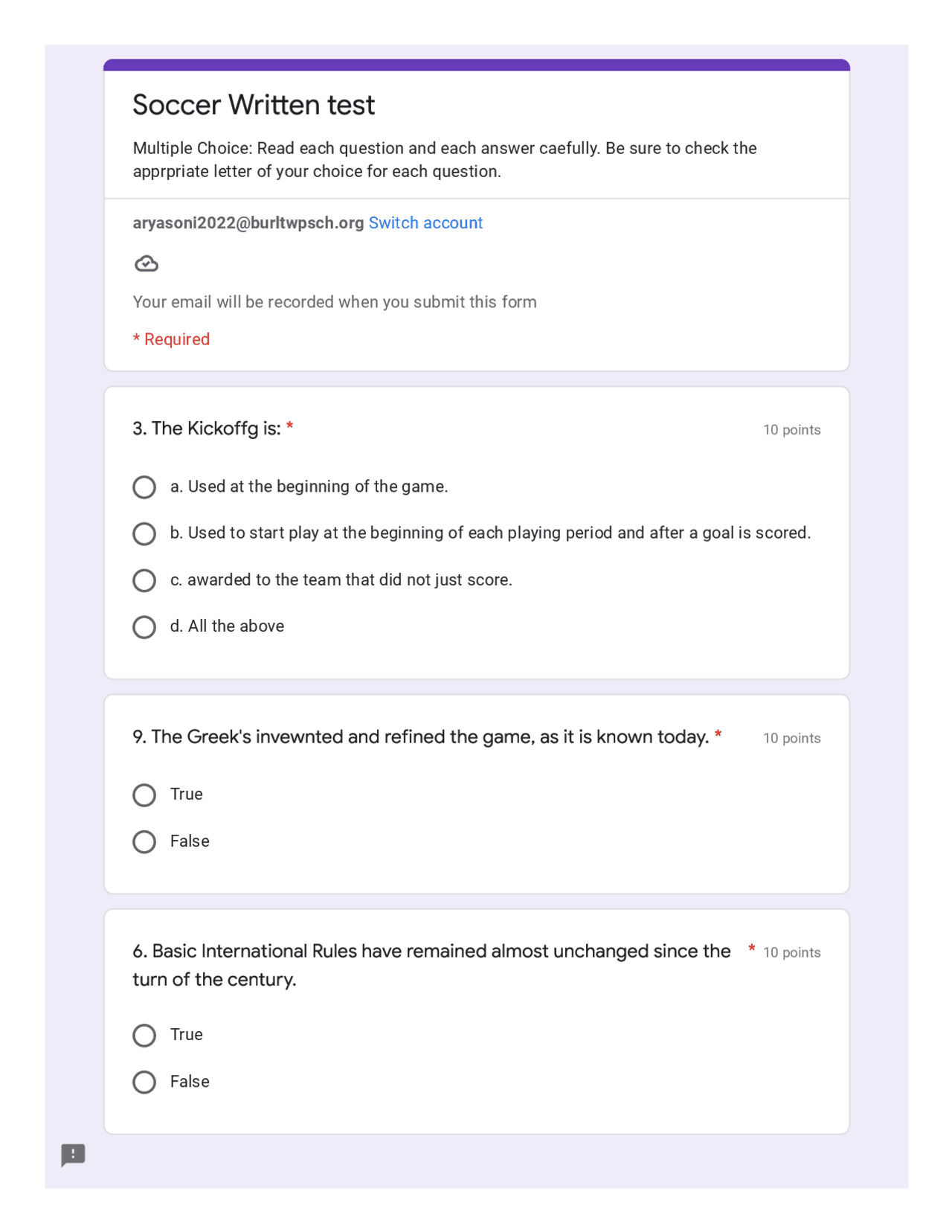The image size is (952, 1232).
Task: Select False for Basic International Rules question
Action: click(x=144, y=1082)
